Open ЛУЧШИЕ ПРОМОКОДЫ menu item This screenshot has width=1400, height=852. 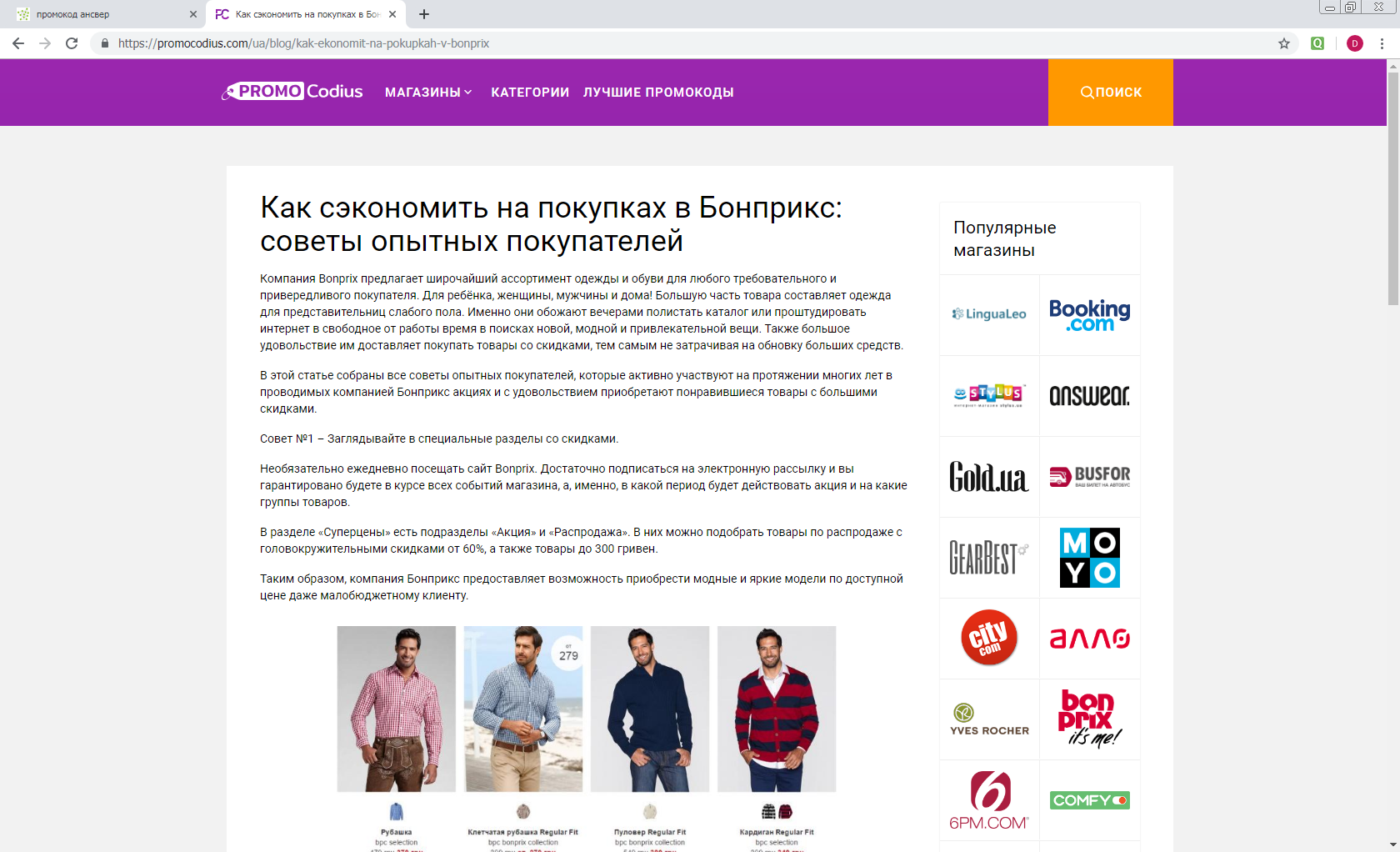658,93
